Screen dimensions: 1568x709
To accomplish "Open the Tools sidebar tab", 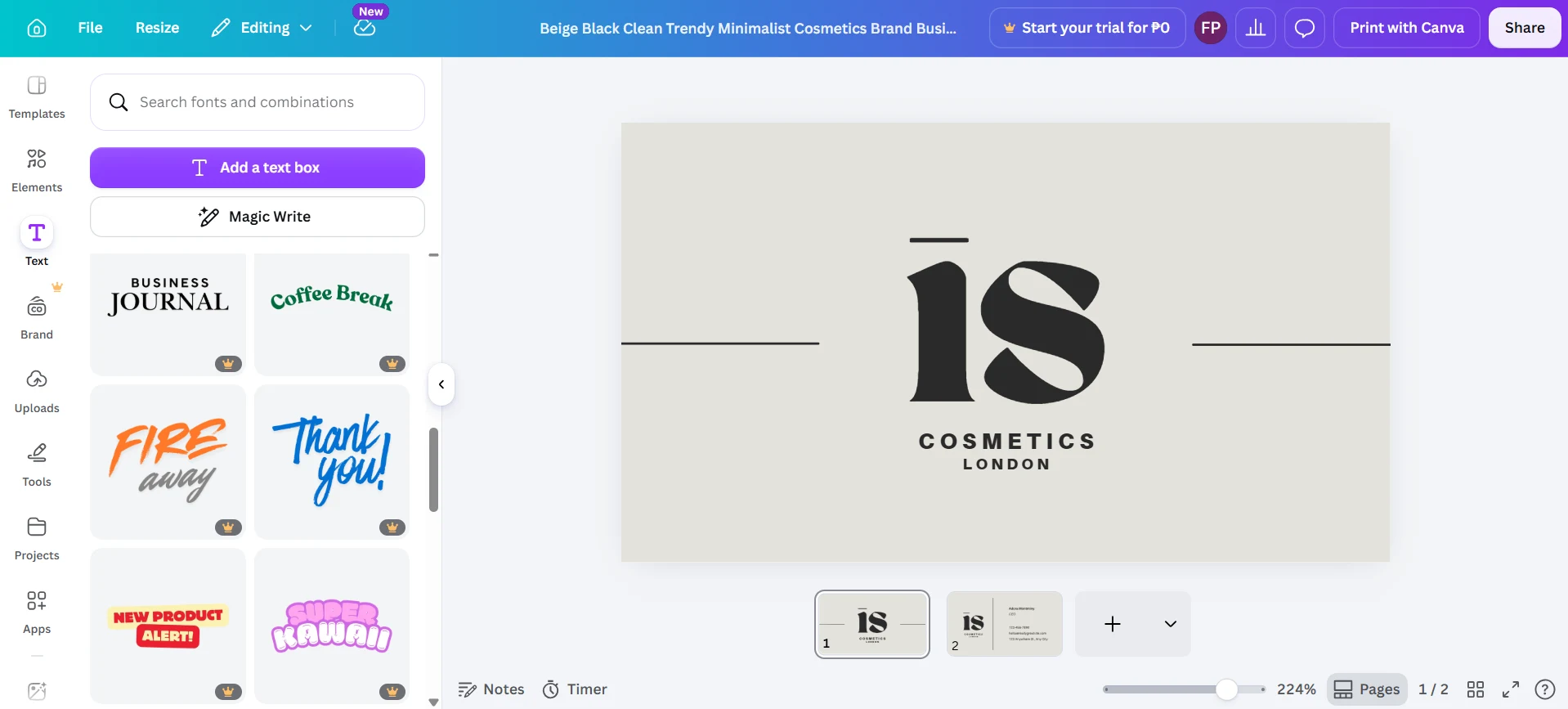I will pyautogui.click(x=37, y=464).
